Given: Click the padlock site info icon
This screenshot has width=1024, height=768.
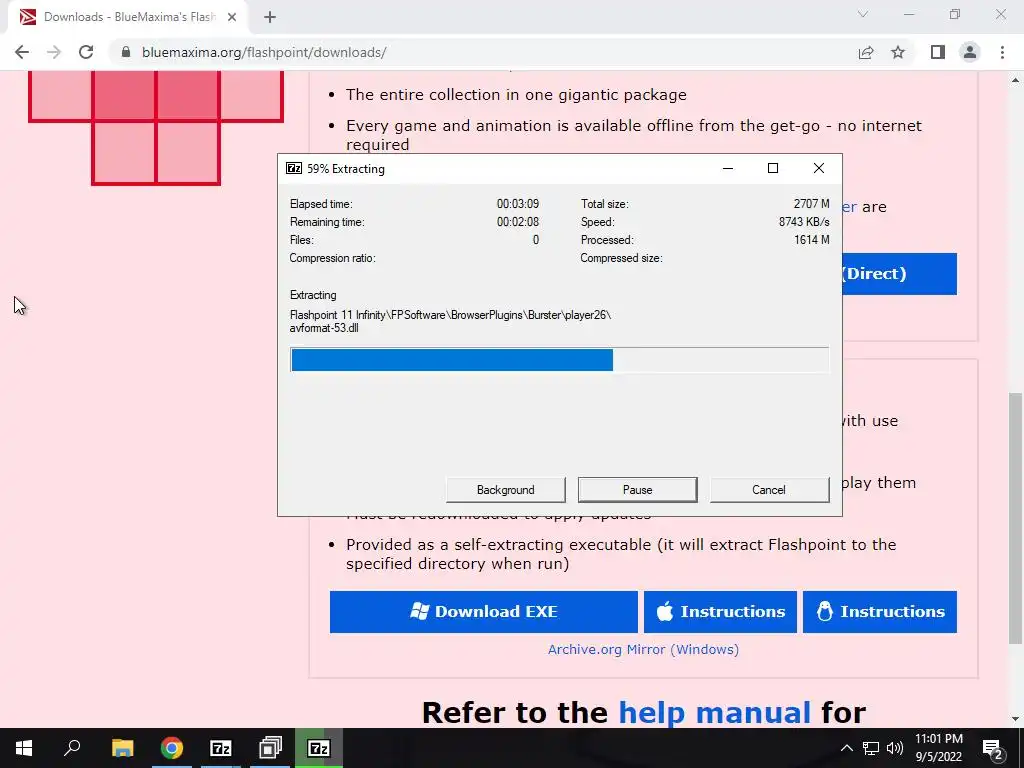Looking at the screenshot, I should (x=126, y=52).
